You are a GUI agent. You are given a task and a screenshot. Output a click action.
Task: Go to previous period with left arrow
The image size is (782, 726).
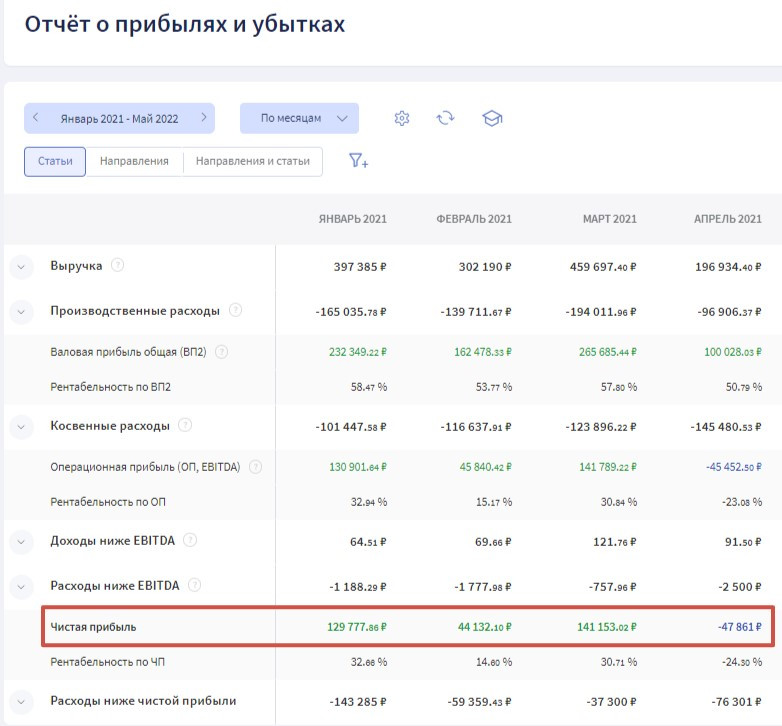(x=36, y=118)
